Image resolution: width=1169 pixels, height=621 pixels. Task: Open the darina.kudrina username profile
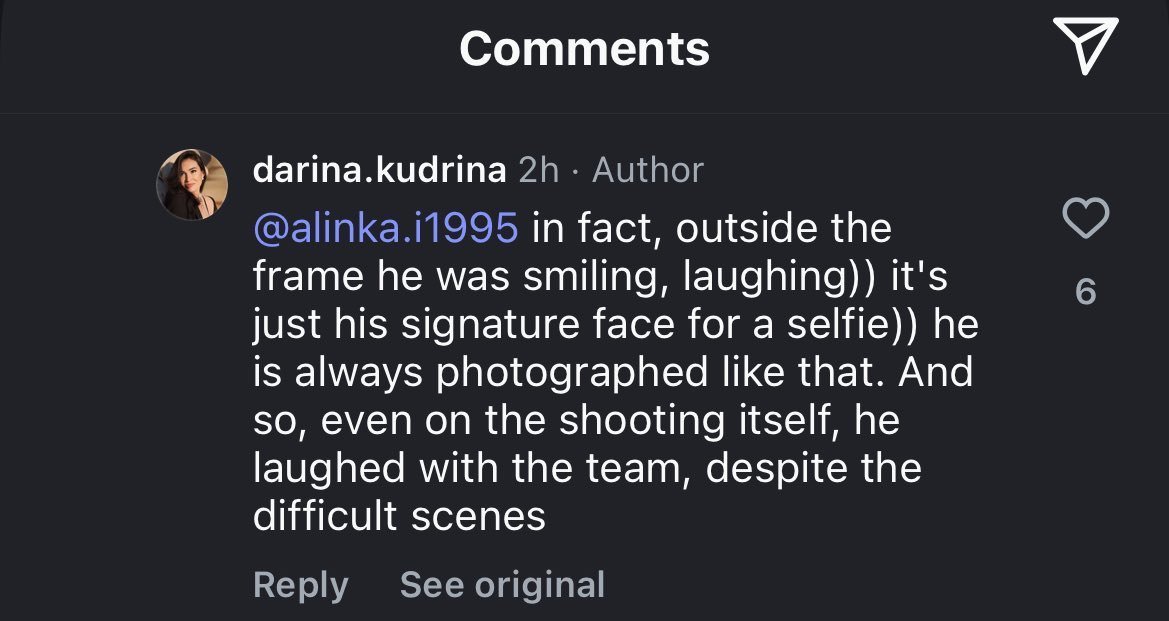379,170
